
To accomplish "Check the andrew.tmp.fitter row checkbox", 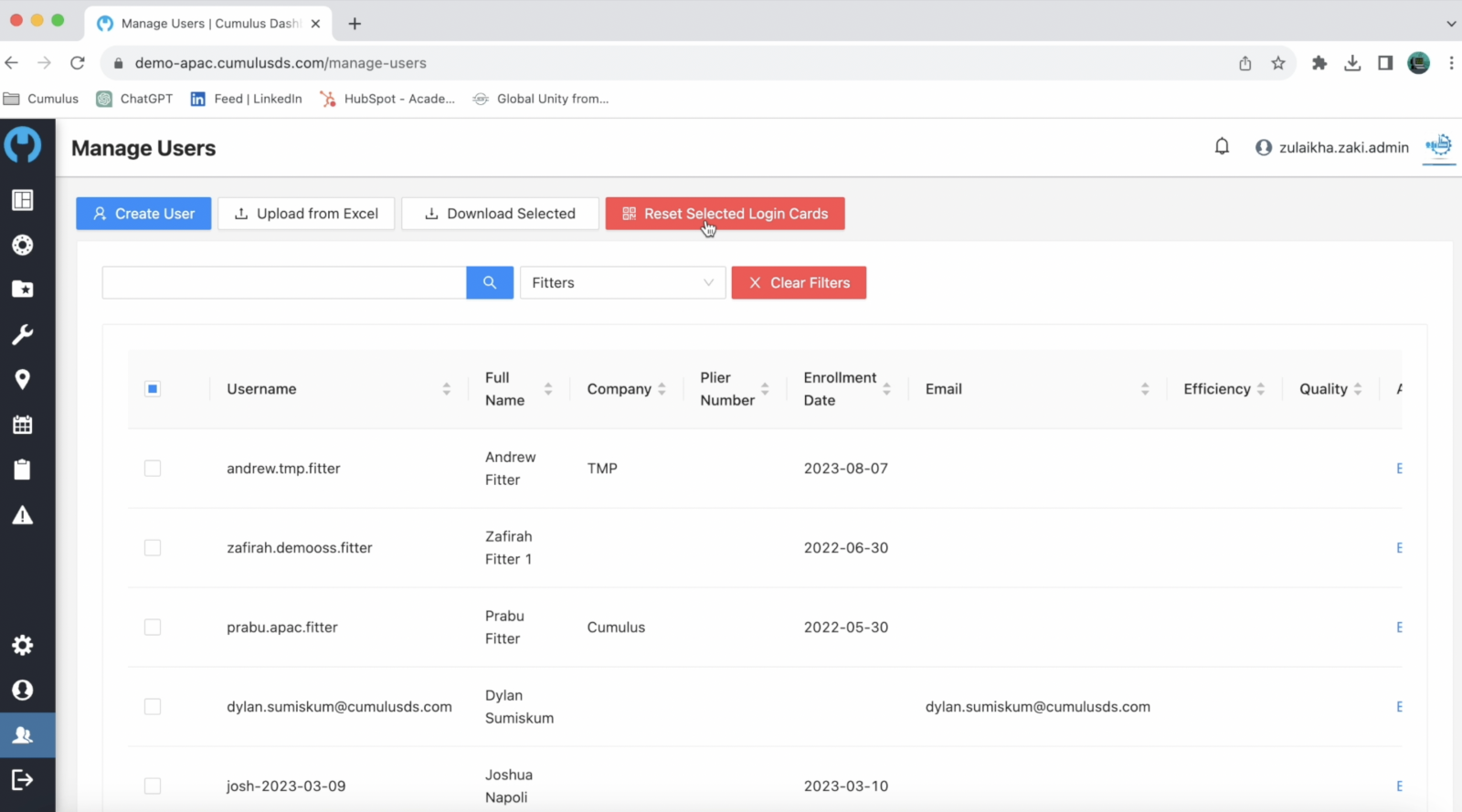I will point(153,468).
